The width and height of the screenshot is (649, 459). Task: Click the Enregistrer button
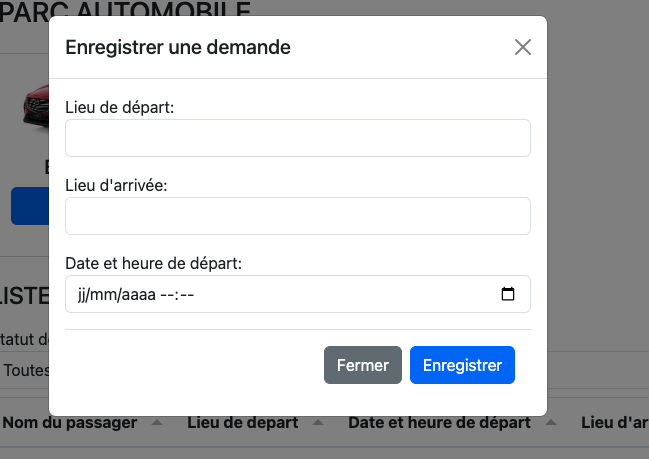pos(462,365)
